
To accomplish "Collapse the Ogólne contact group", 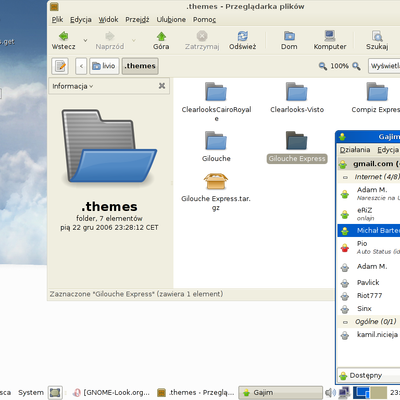I will (x=345, y=322).
